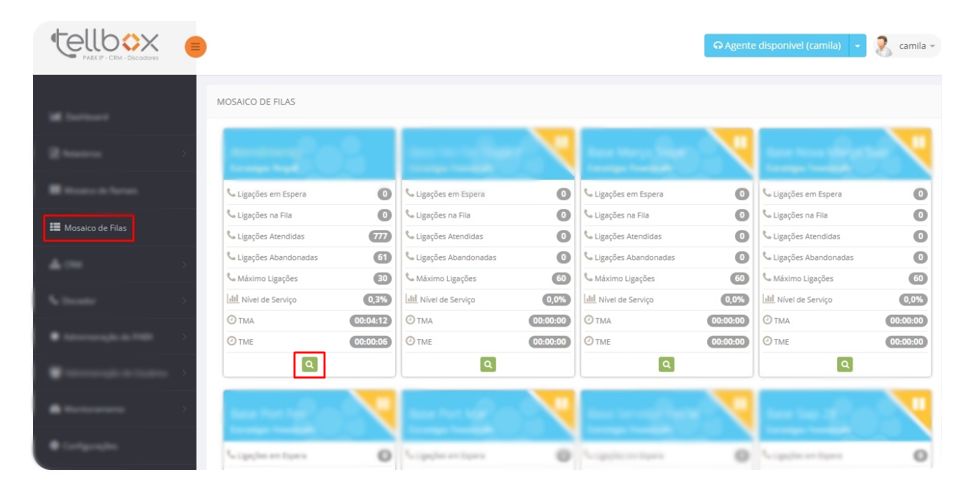This screenshot has width=968, height=495.
Task: Toggle pause on fourth queue card
Action: pyautogui.click(x=918, y=142)
